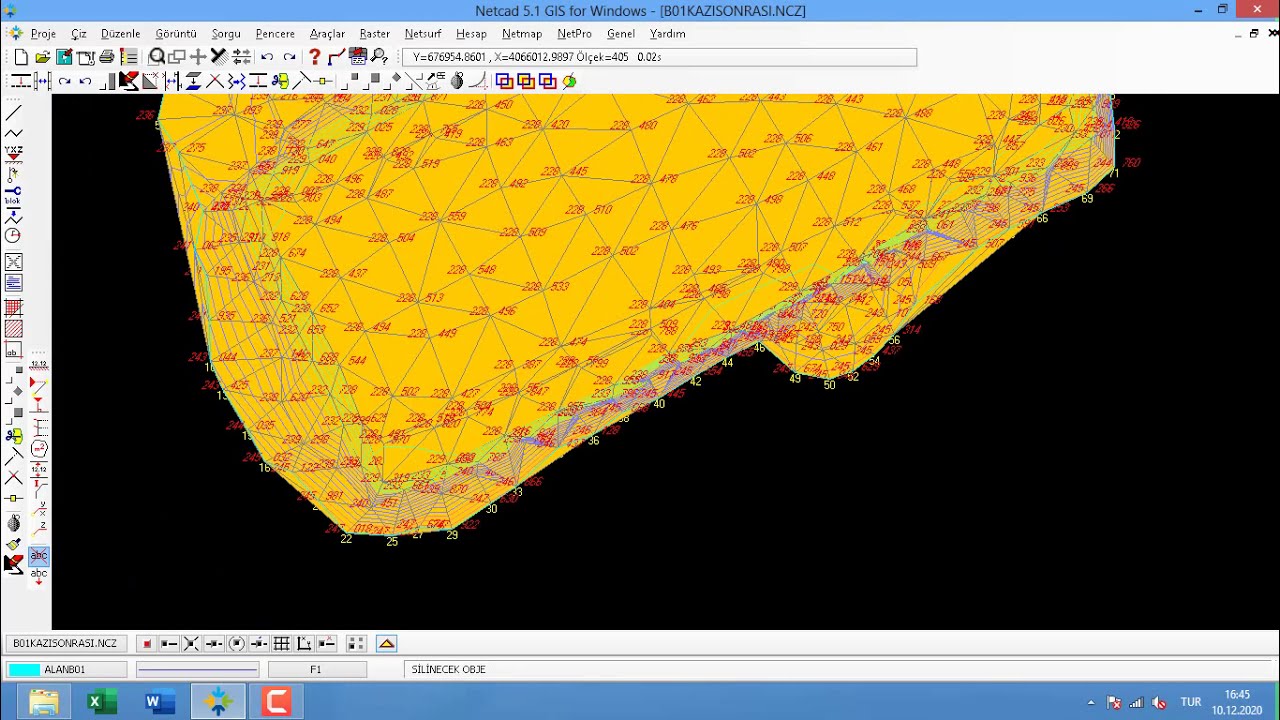The image size is (1280, 720).
Task: Click the cyan layer color swatch
Action: tap(24, 670)
